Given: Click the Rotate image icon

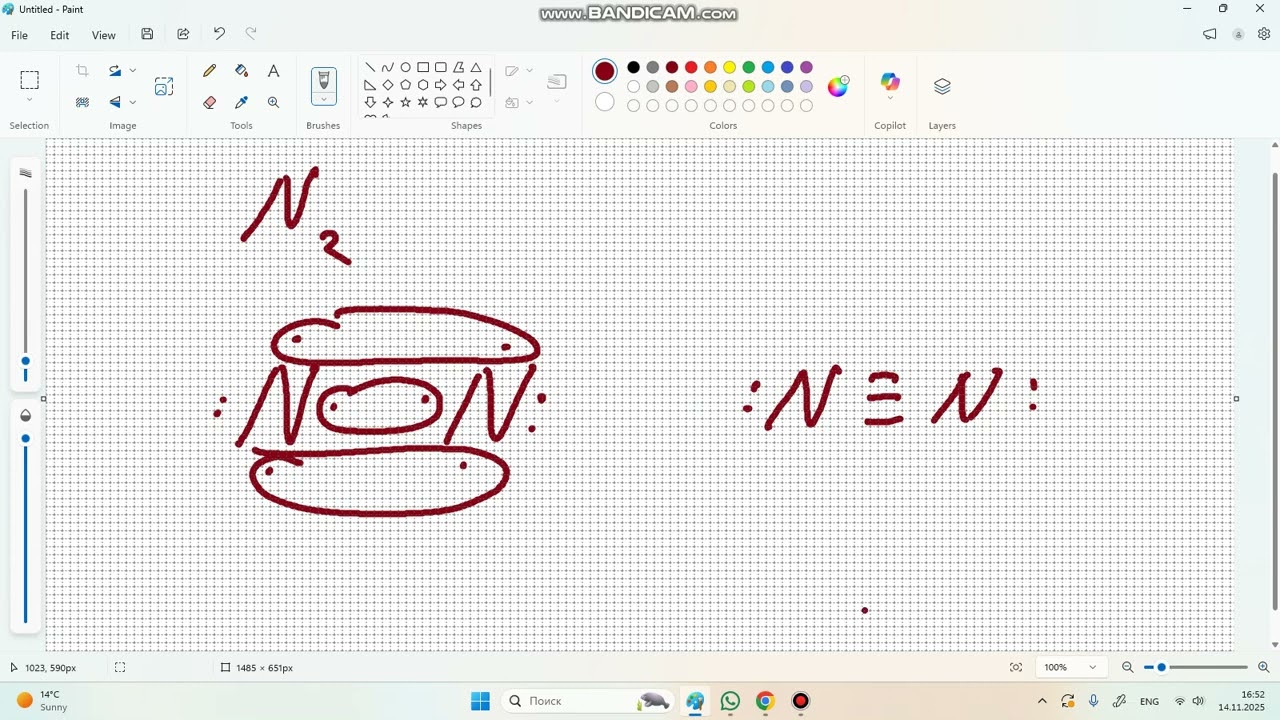Looking at the screenshot, I should point(115,71).
